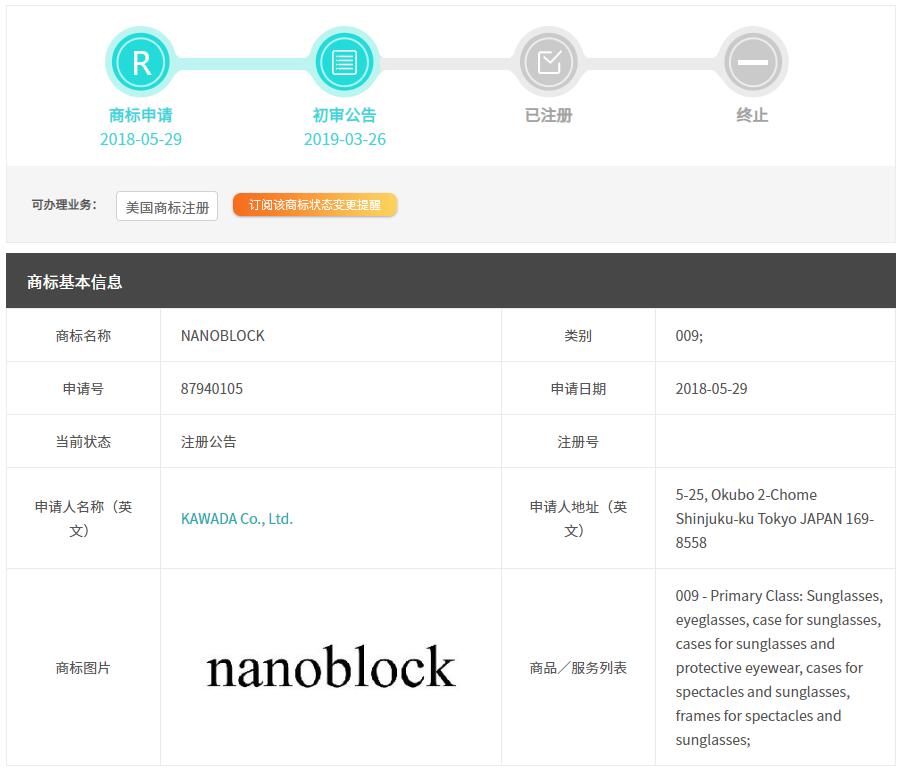This screenshot has height=772, width=901.
Task: Click the 商品／服务列表 field label
Action: [x=578, y=668]
